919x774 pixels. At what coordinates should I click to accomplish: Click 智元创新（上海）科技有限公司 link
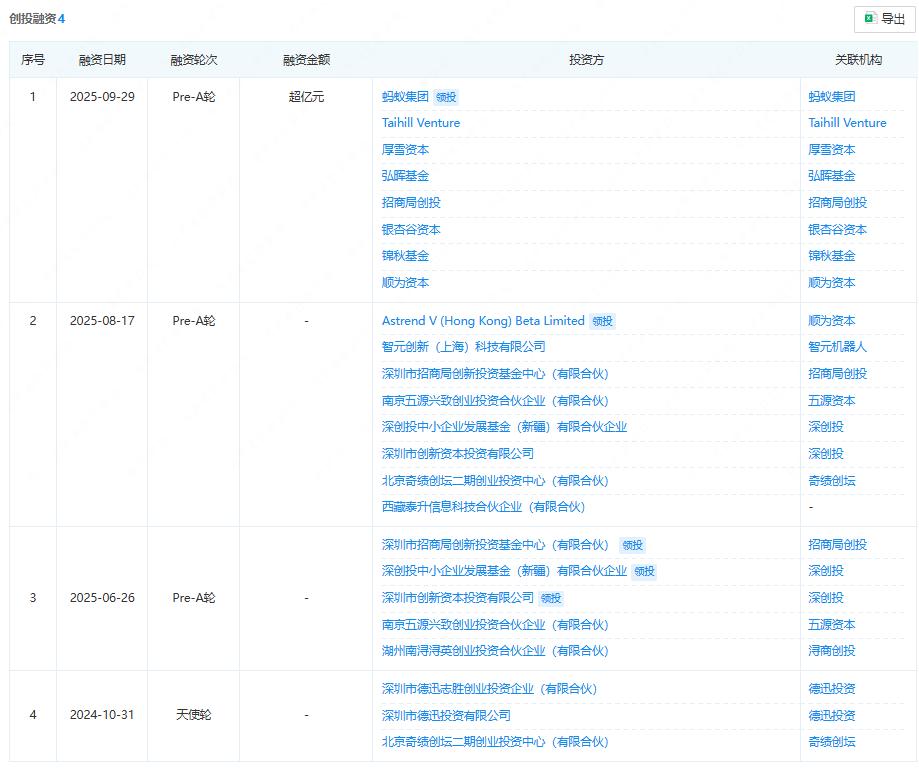[x=463, y=347]
